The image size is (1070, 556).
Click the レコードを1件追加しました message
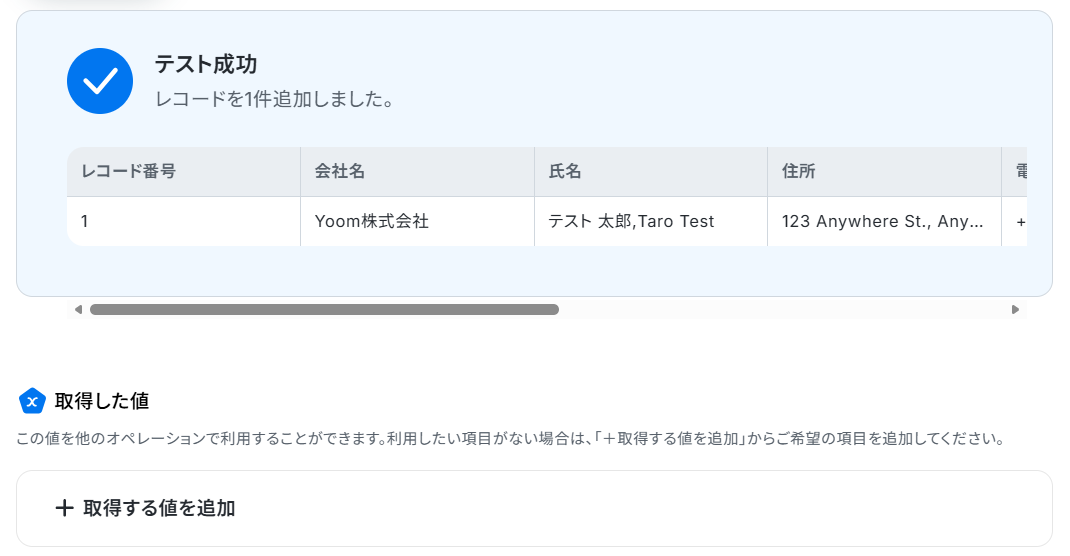coord(275,100)
